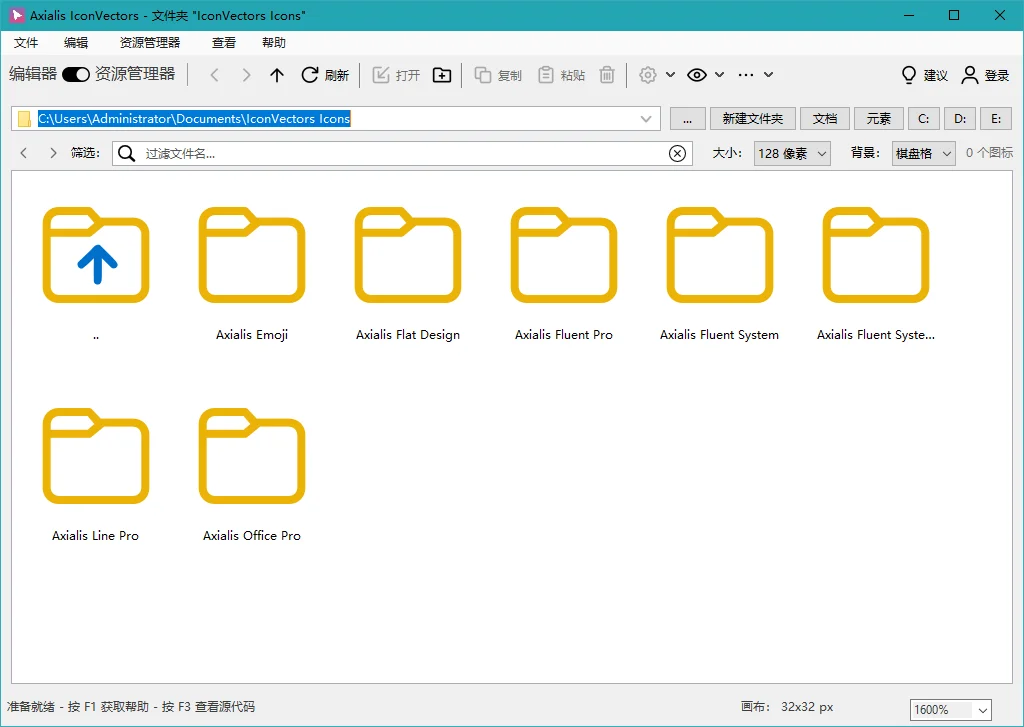Viewport: 1024px width, 727px height.
Task: Open the 128 像素 size dropdown
Action: click(792, 153)
